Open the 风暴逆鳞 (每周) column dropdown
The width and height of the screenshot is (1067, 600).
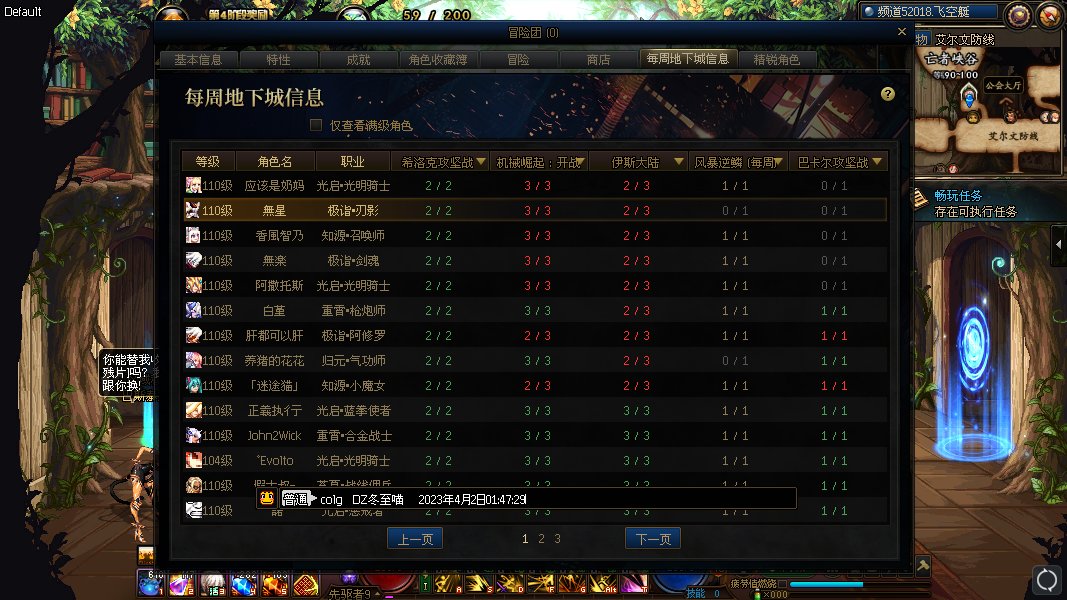[778, 161]
